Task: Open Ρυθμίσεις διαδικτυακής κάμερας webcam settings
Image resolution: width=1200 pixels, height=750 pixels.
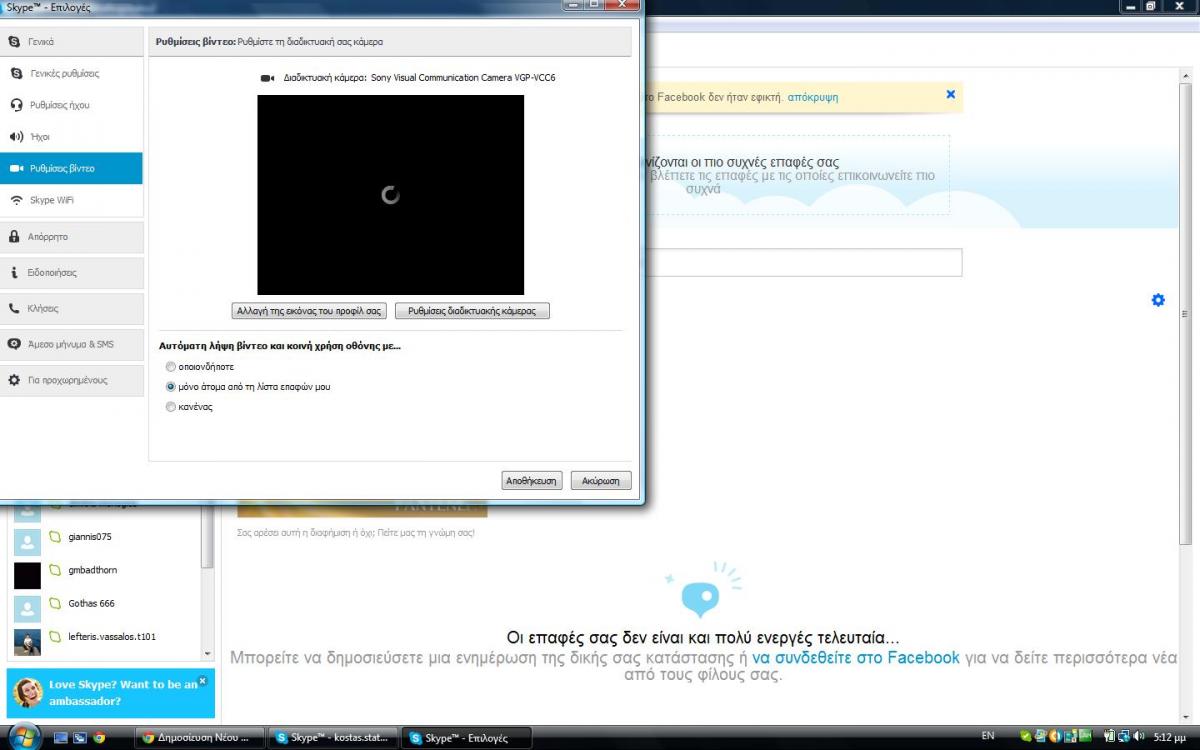Action: coord(472,311)
